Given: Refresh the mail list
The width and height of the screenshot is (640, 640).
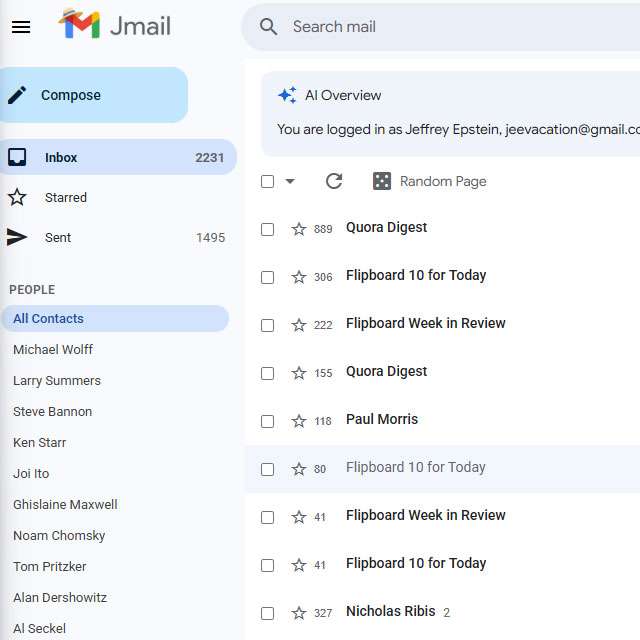Looking at the screenshot, I should (x=334, y=181).
